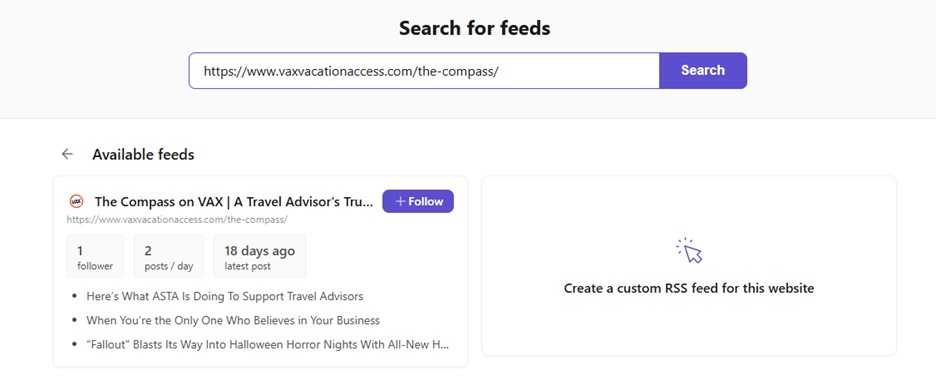Click the plus icon in Follow button
Screen dimensions: 936x390
pos(401,201)
